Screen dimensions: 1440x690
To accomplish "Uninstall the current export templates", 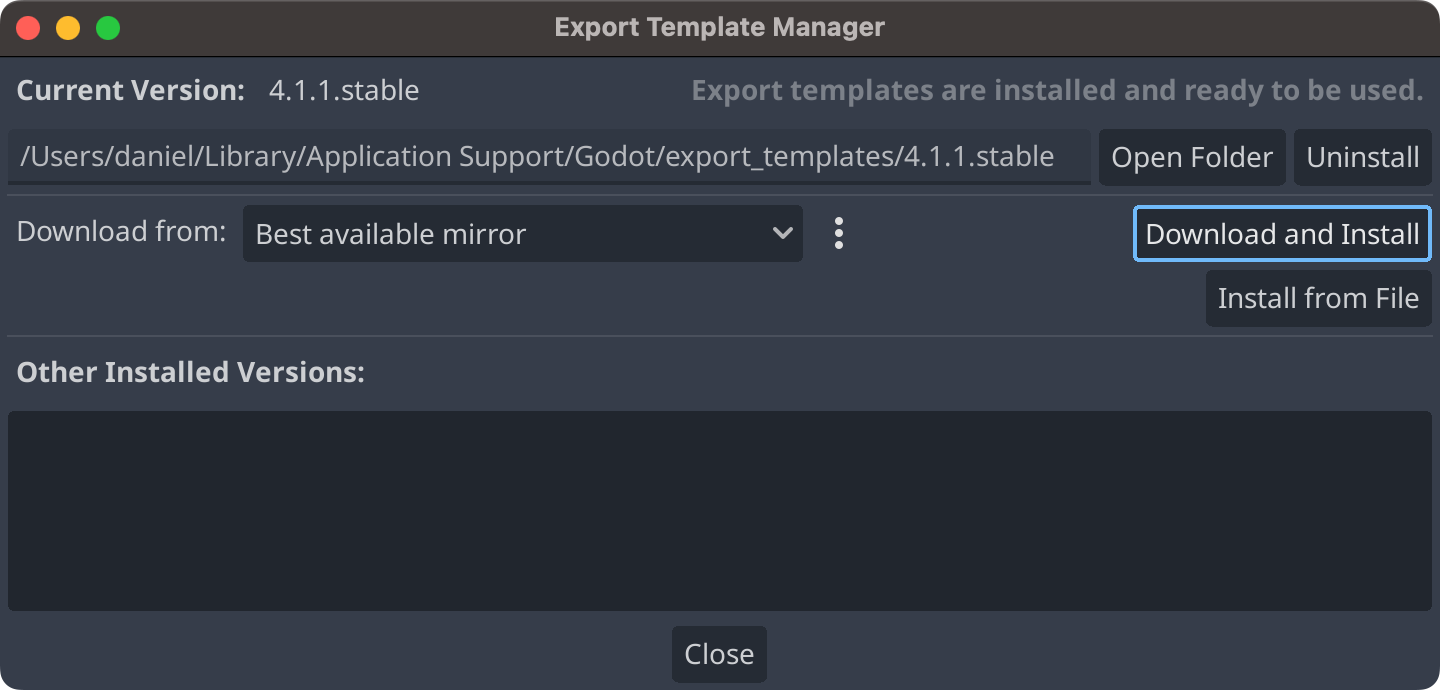I will click(x=1363, y=157).
